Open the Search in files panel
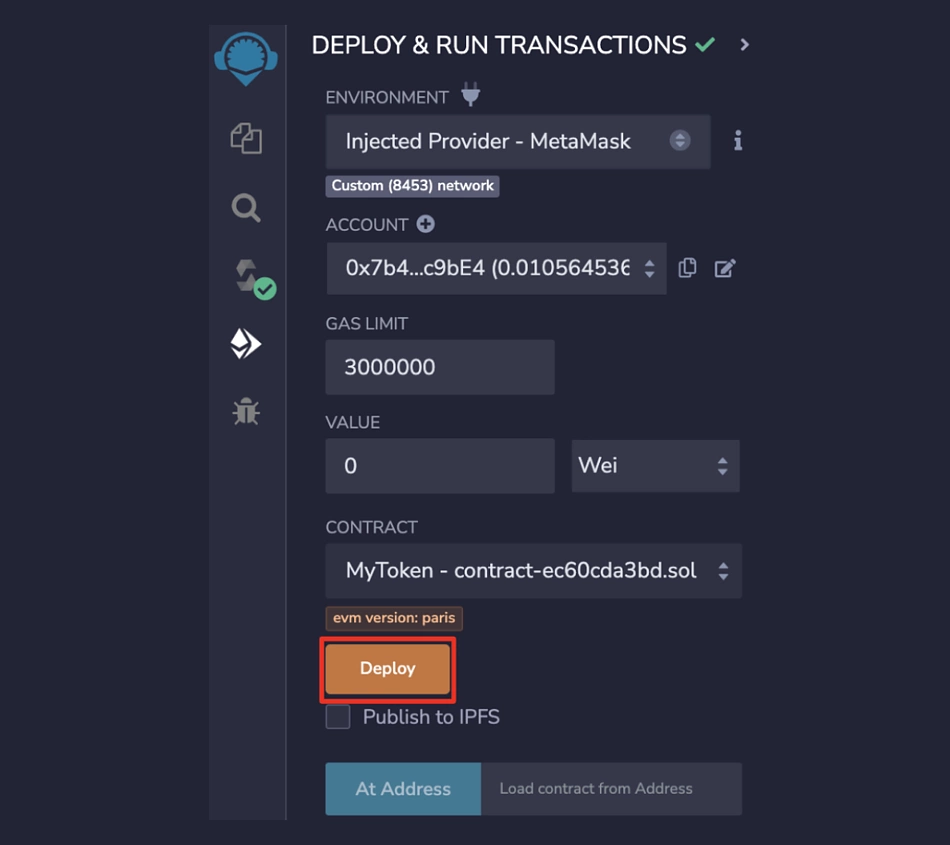Screen dimensions: 950x845 (245, 208)
